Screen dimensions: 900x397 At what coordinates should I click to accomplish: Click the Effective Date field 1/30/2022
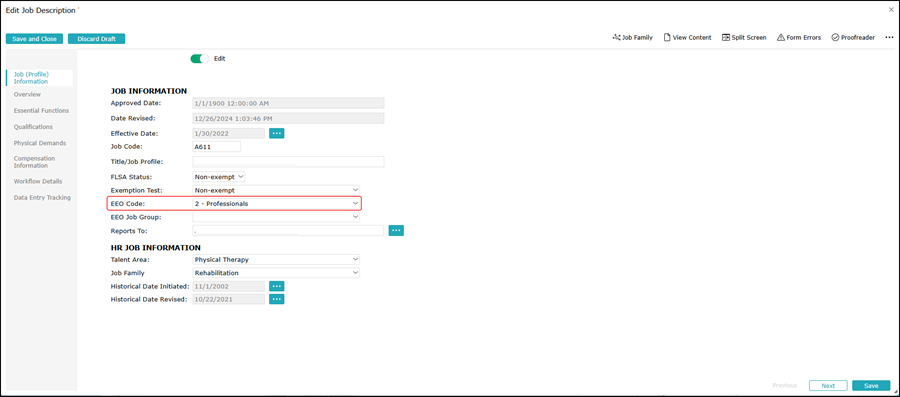click(228, 133)
